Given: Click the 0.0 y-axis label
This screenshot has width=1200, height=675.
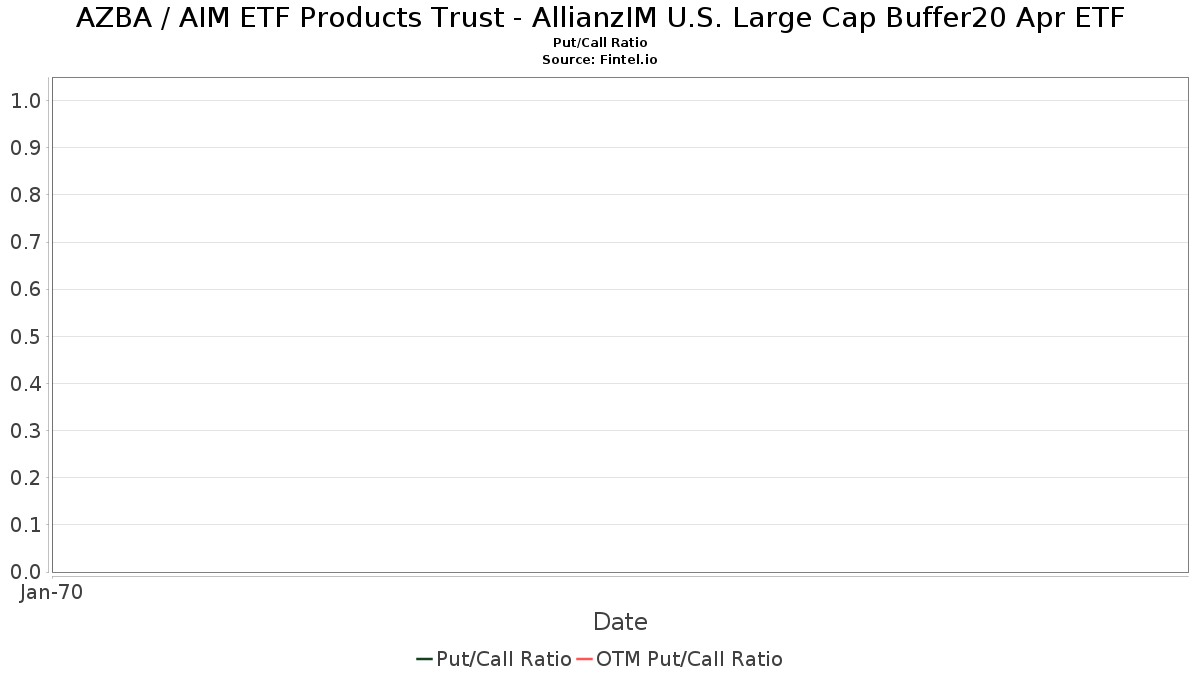Looking at the screenshot, I should (x=25, y=572).
